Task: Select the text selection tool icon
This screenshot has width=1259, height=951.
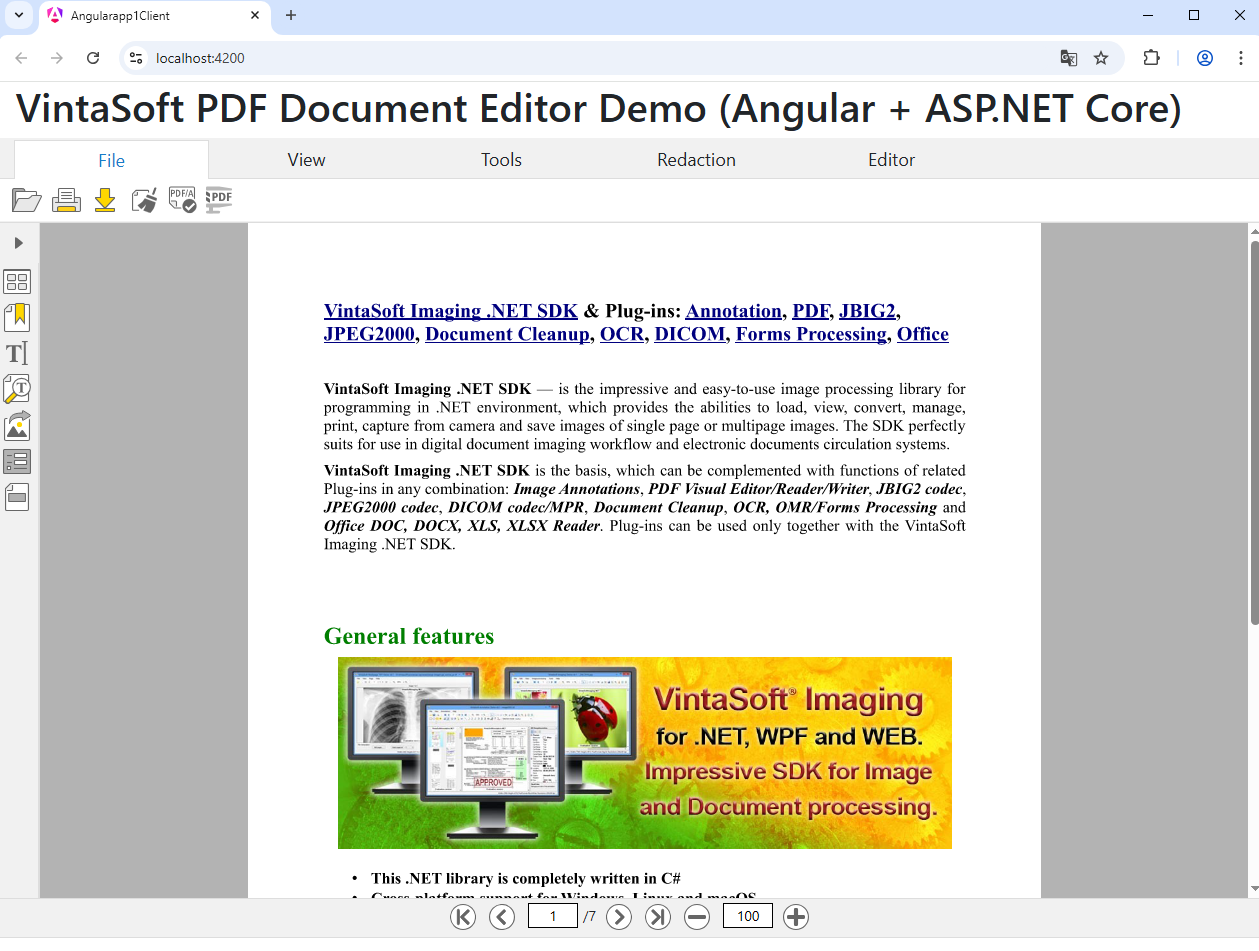Action: [17, 353]
